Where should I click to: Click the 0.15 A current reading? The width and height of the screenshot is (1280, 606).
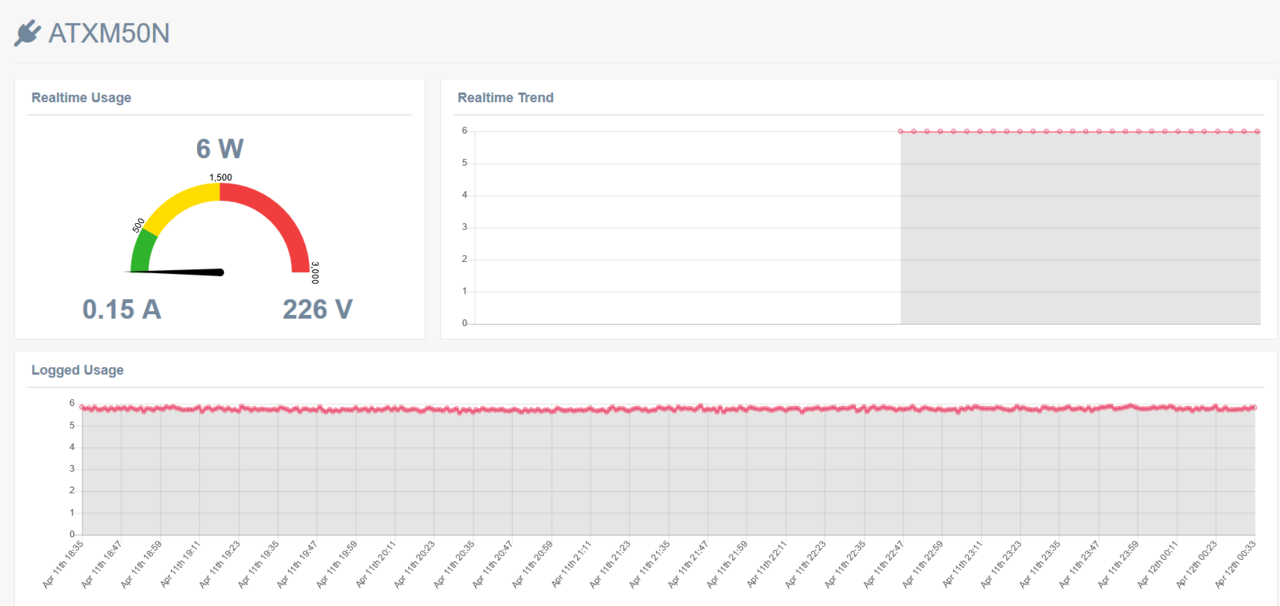point(122,309)
